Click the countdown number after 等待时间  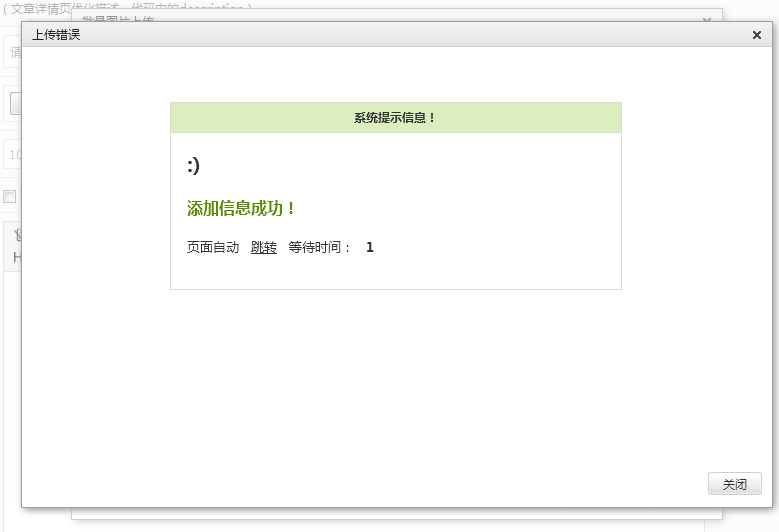click(x=370, y=247)
